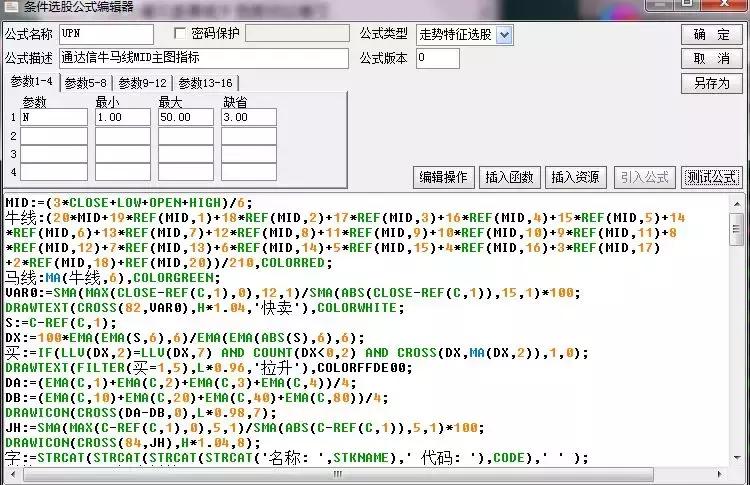Switch to the 参数13-16 tab
The image size is (750, 485).
pyautogui.click(x=206, y=83)
